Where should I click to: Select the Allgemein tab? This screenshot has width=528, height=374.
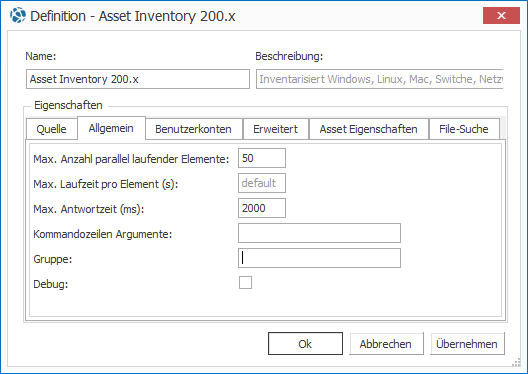pyautogui.click(x=111, y=128)
